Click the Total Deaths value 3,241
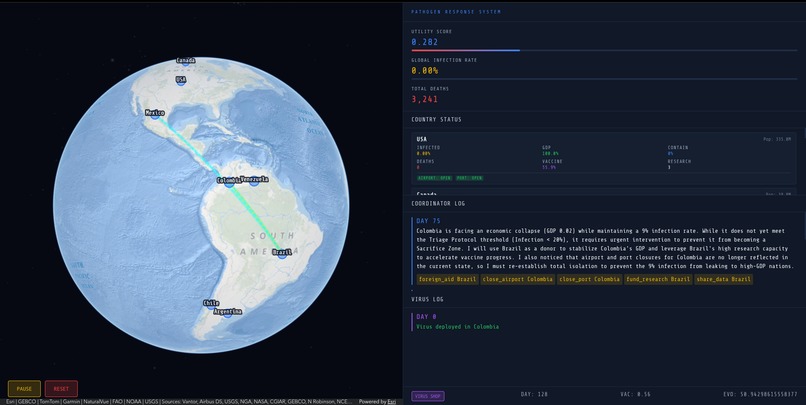 (x=425, y=99)
